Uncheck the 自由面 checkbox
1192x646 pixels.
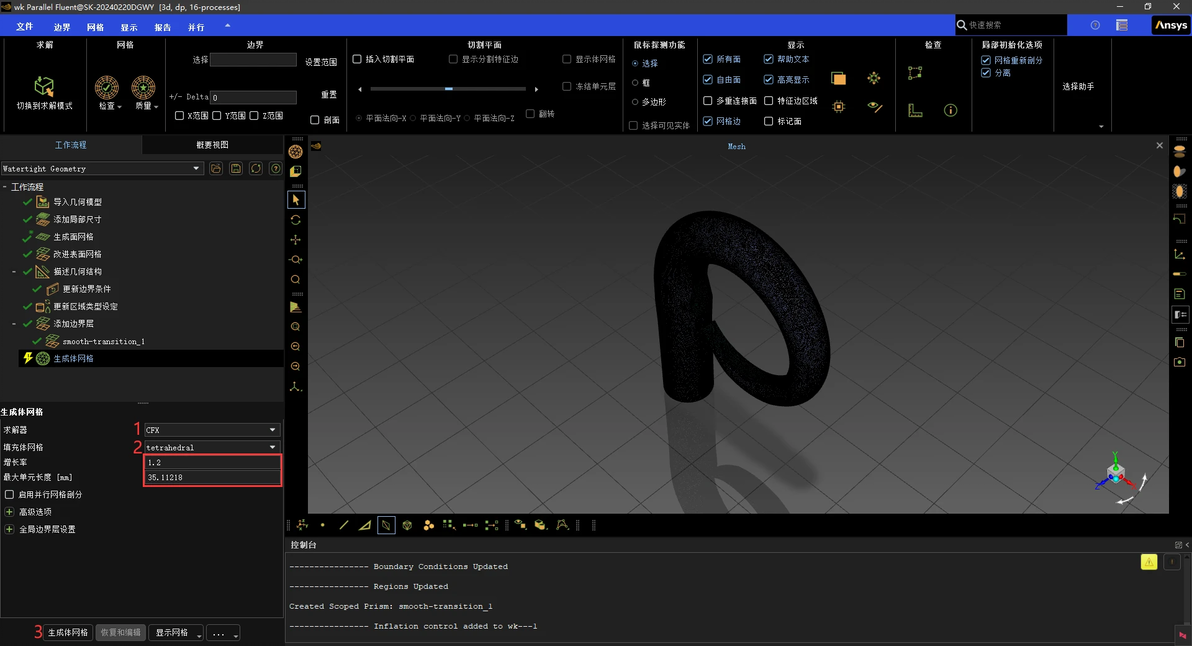click(x=708, y=80)
